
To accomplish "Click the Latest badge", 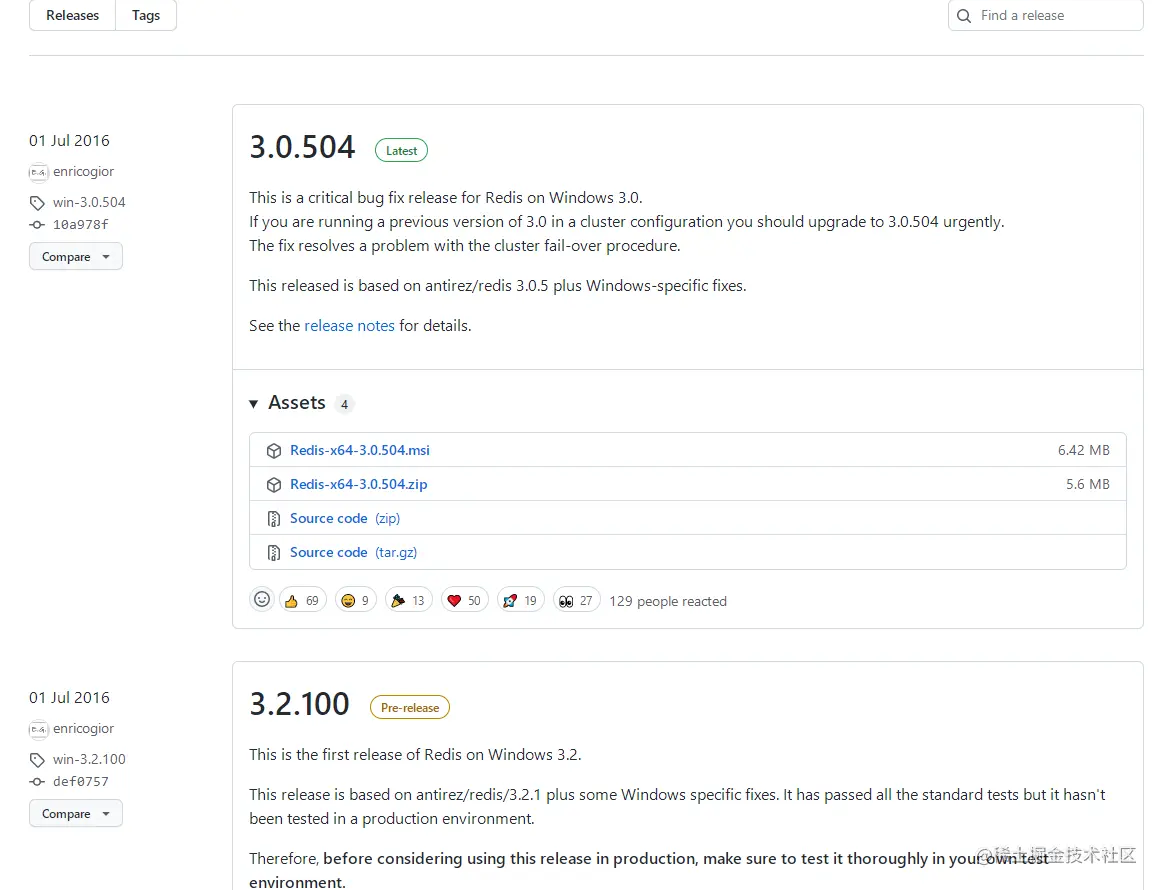I will point(401,150).
